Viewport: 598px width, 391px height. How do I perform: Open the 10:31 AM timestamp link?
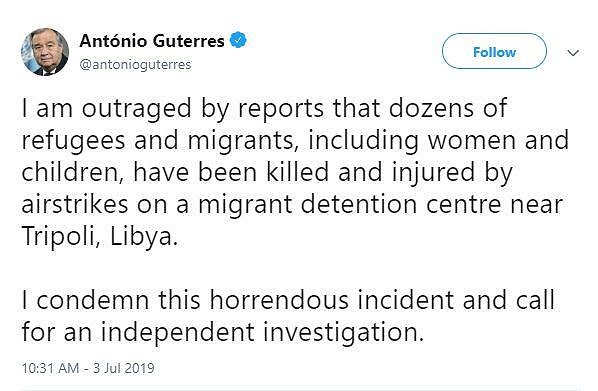pyautogui.click(x=50, y=368)
